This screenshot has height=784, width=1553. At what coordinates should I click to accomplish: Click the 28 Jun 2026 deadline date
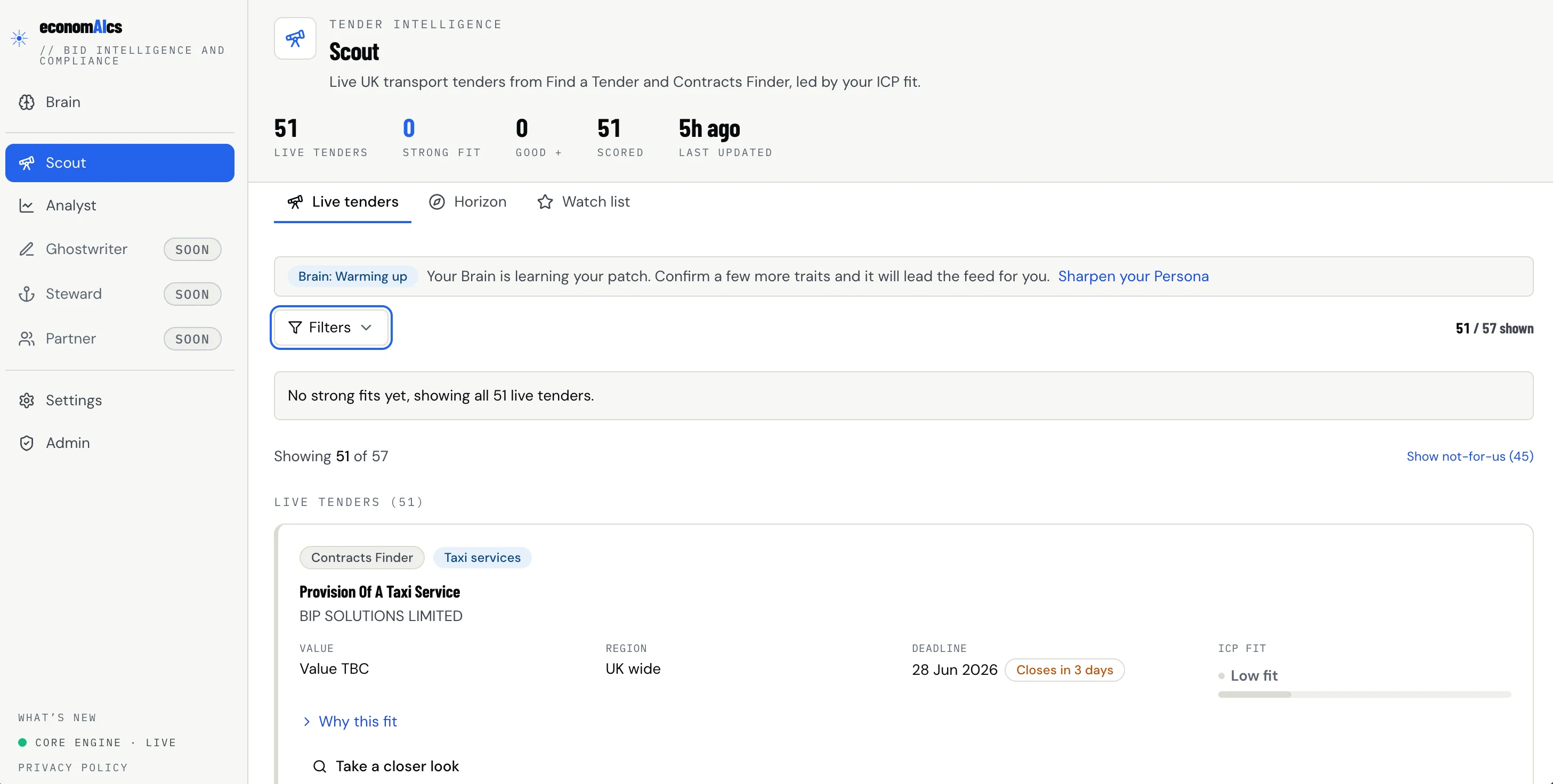955,669
